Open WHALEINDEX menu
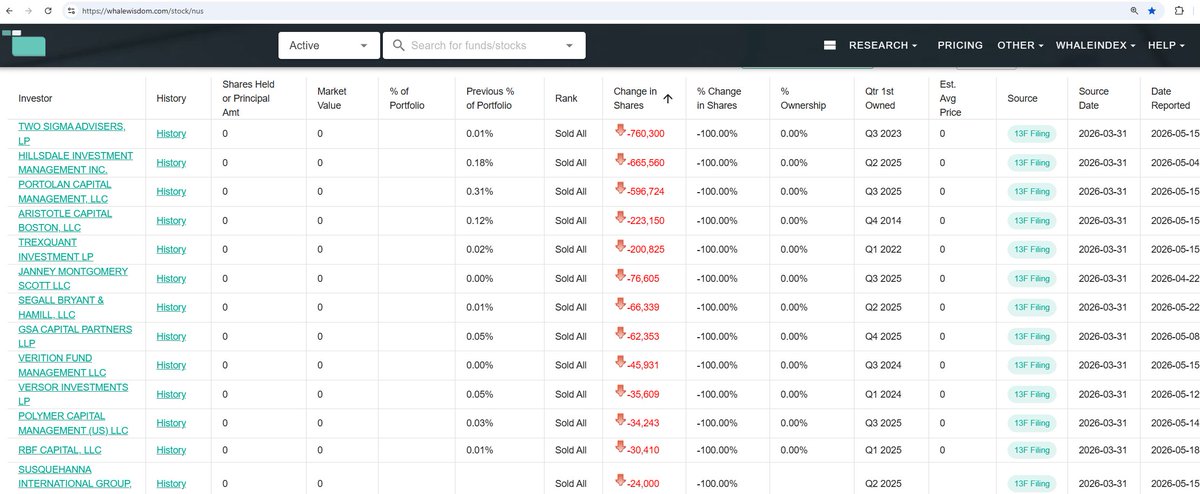The width and height of the screenshot is (1200, 494). [1095, 45]
